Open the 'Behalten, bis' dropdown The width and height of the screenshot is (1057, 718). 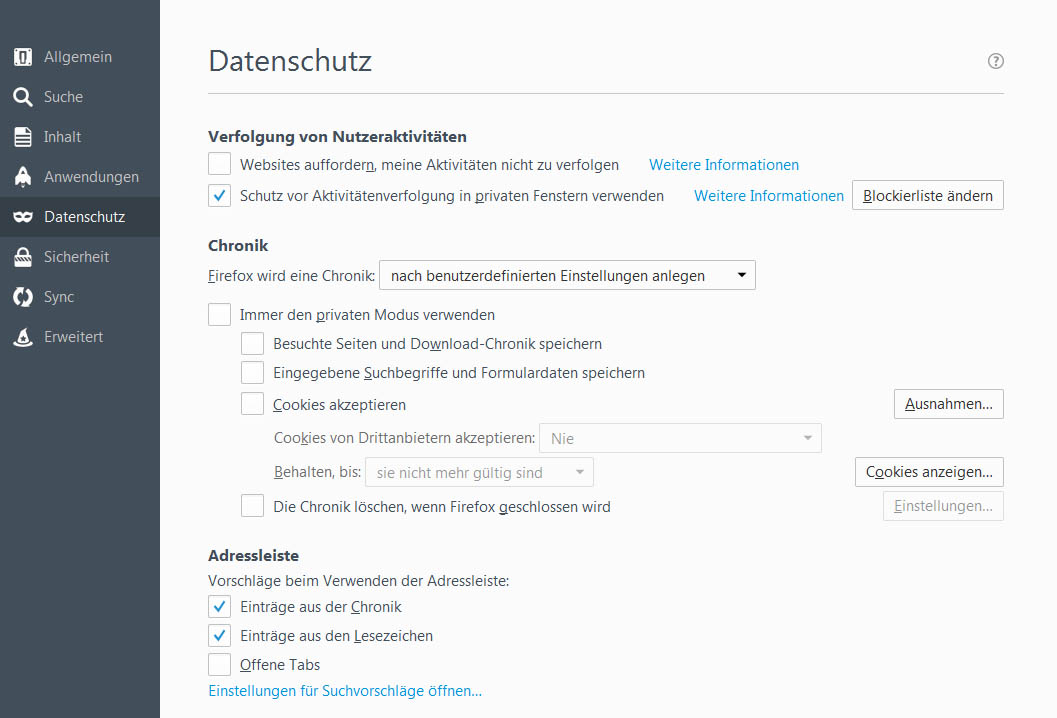click(479, 472)
